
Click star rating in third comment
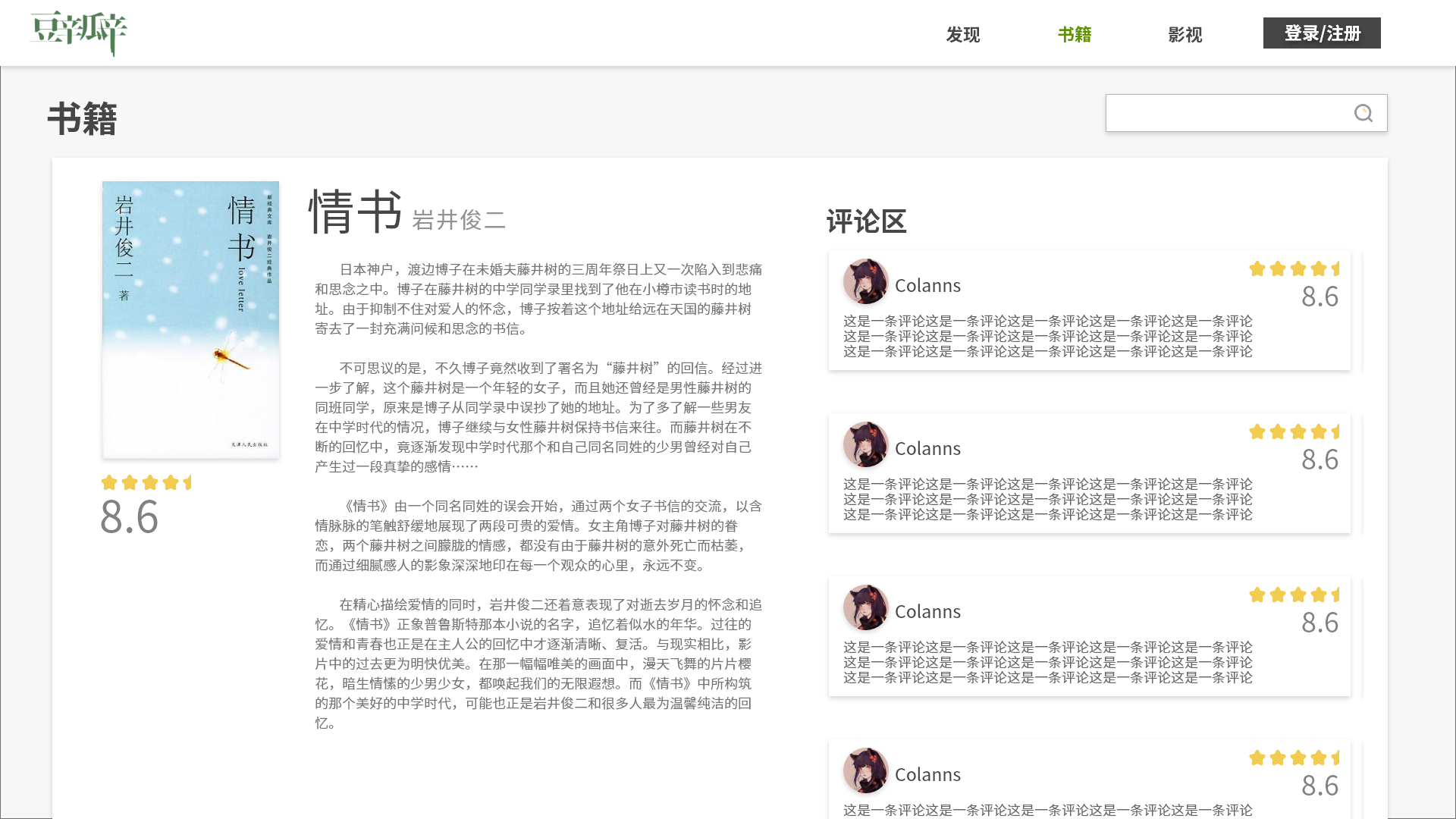coord(1294,595)
